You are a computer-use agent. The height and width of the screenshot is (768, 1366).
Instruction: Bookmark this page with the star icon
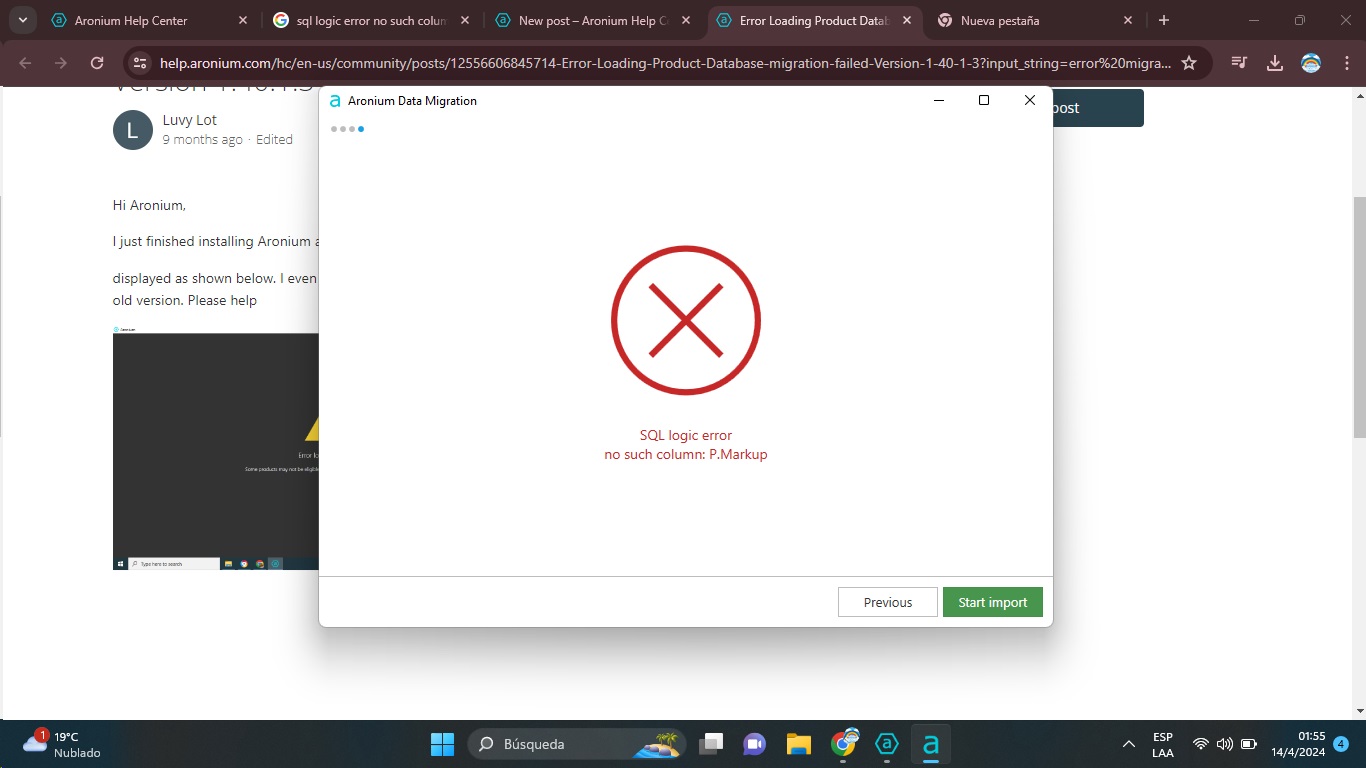1189,63
